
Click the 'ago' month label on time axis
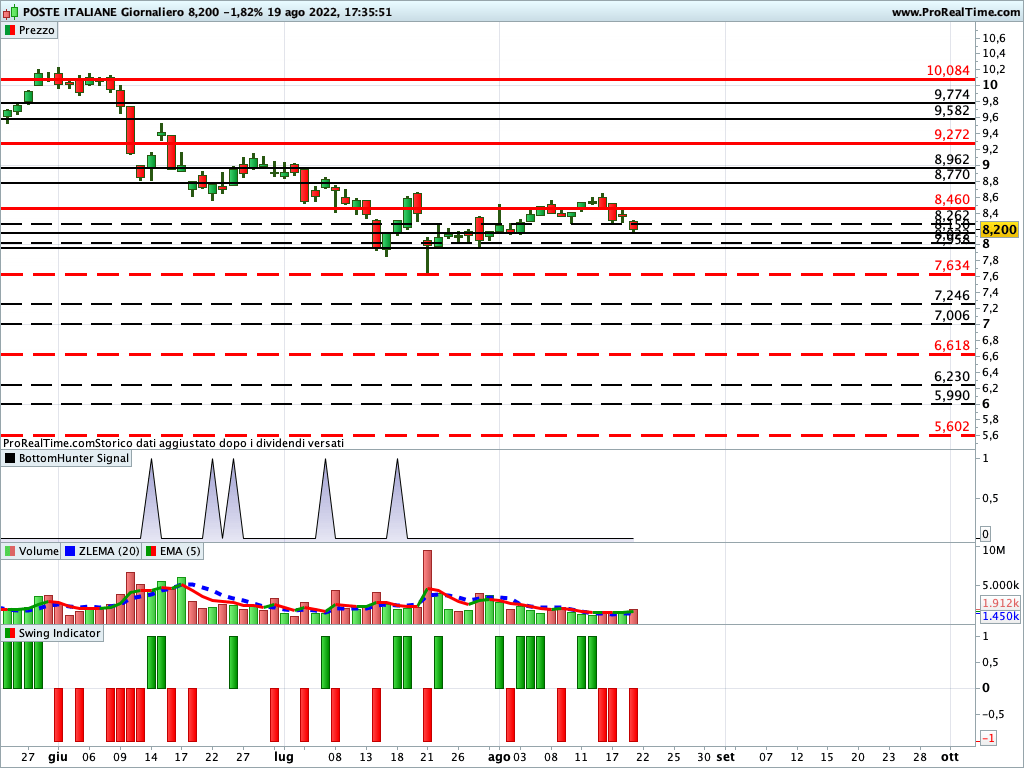(499, 757)
